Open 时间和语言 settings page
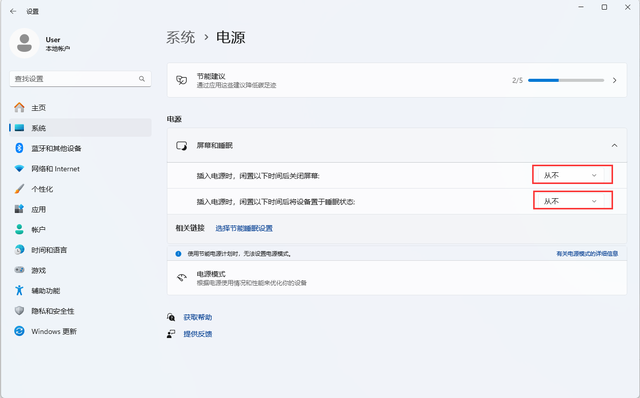This screenshot has height=398, width=640. (x=80, y=250)
